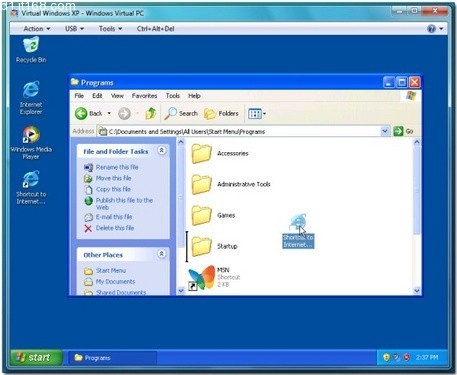Open Search in the Explorer toolbar

coord(181,114)
